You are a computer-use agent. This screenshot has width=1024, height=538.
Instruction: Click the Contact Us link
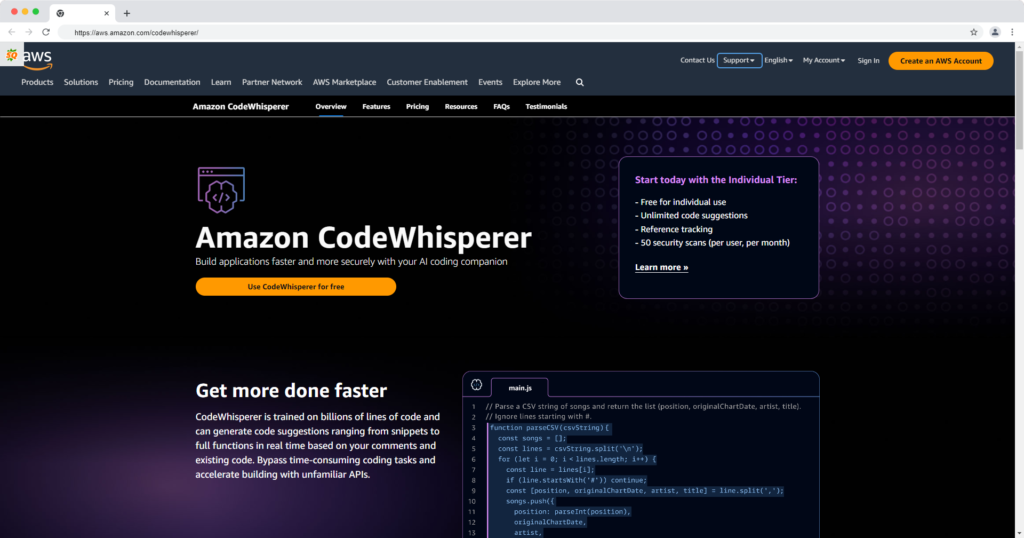[x=697, y=60]
